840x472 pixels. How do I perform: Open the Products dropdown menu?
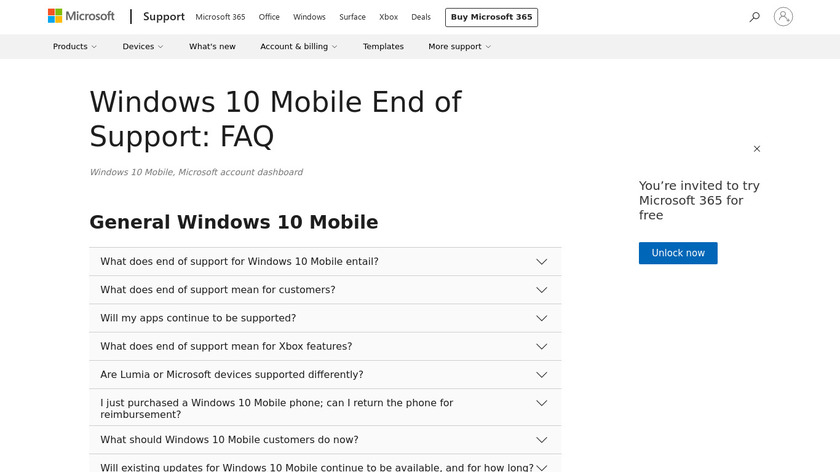pyautogui.click(x=75, y=47)
